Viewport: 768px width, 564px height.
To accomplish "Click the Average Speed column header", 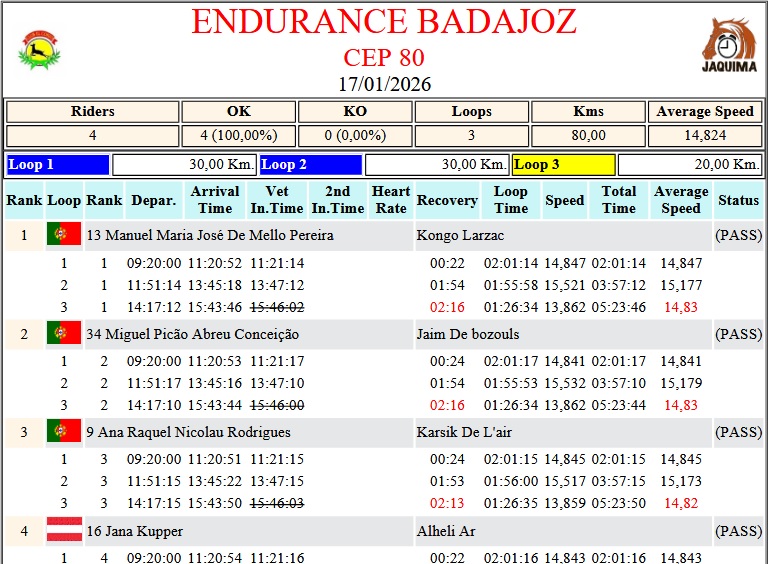I will point(680,200).
